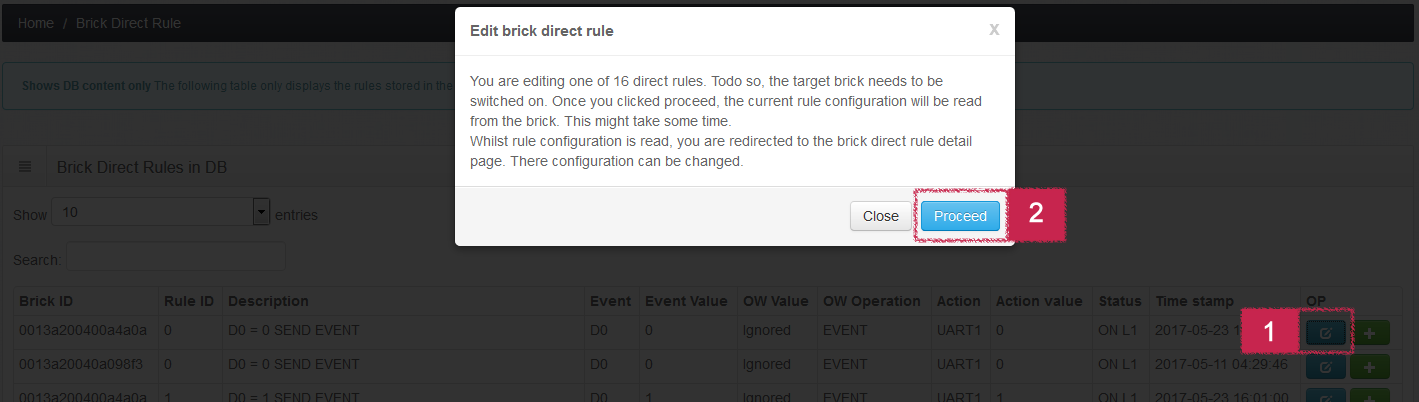Sort by OW Operation column header

click(872, 301)
